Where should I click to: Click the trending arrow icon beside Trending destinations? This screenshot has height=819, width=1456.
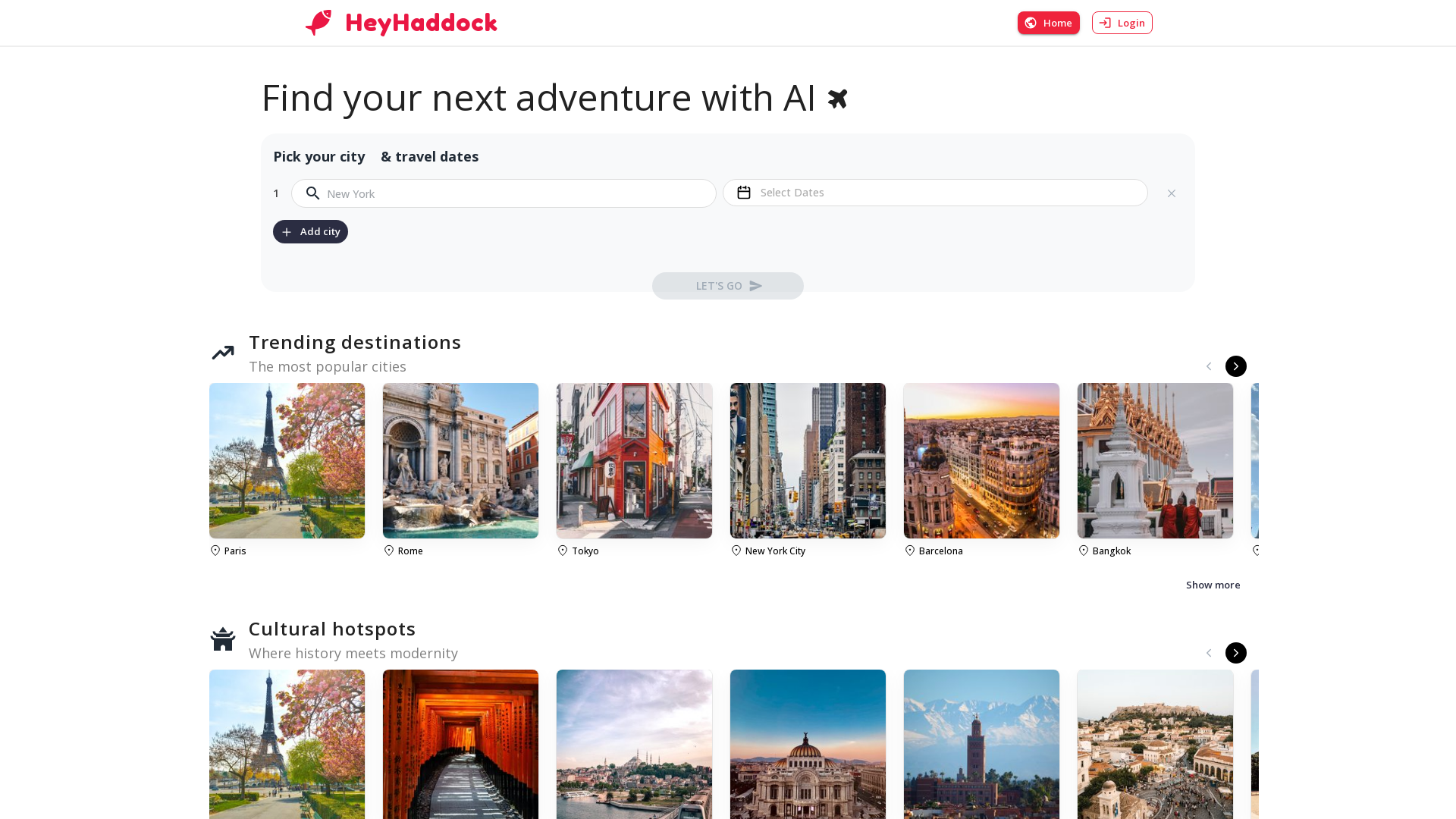223,353
